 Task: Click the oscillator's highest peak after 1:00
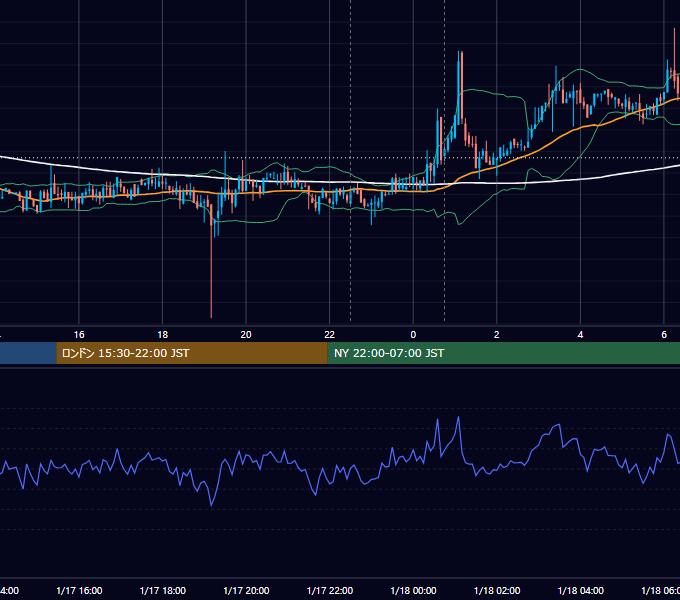458,417
